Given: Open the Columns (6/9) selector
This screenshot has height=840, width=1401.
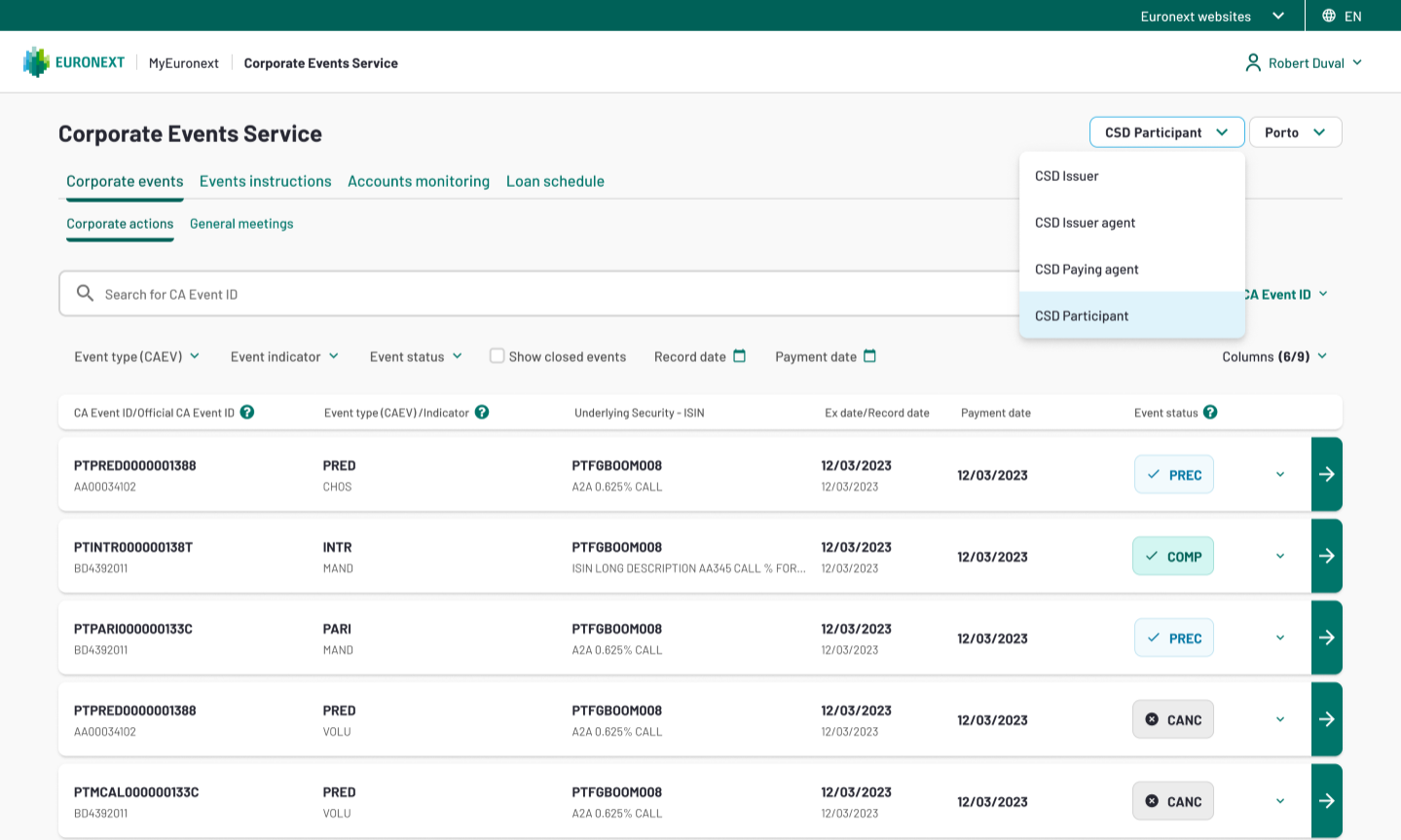Looking at the screenshot, I should [x=1275, y=356].
